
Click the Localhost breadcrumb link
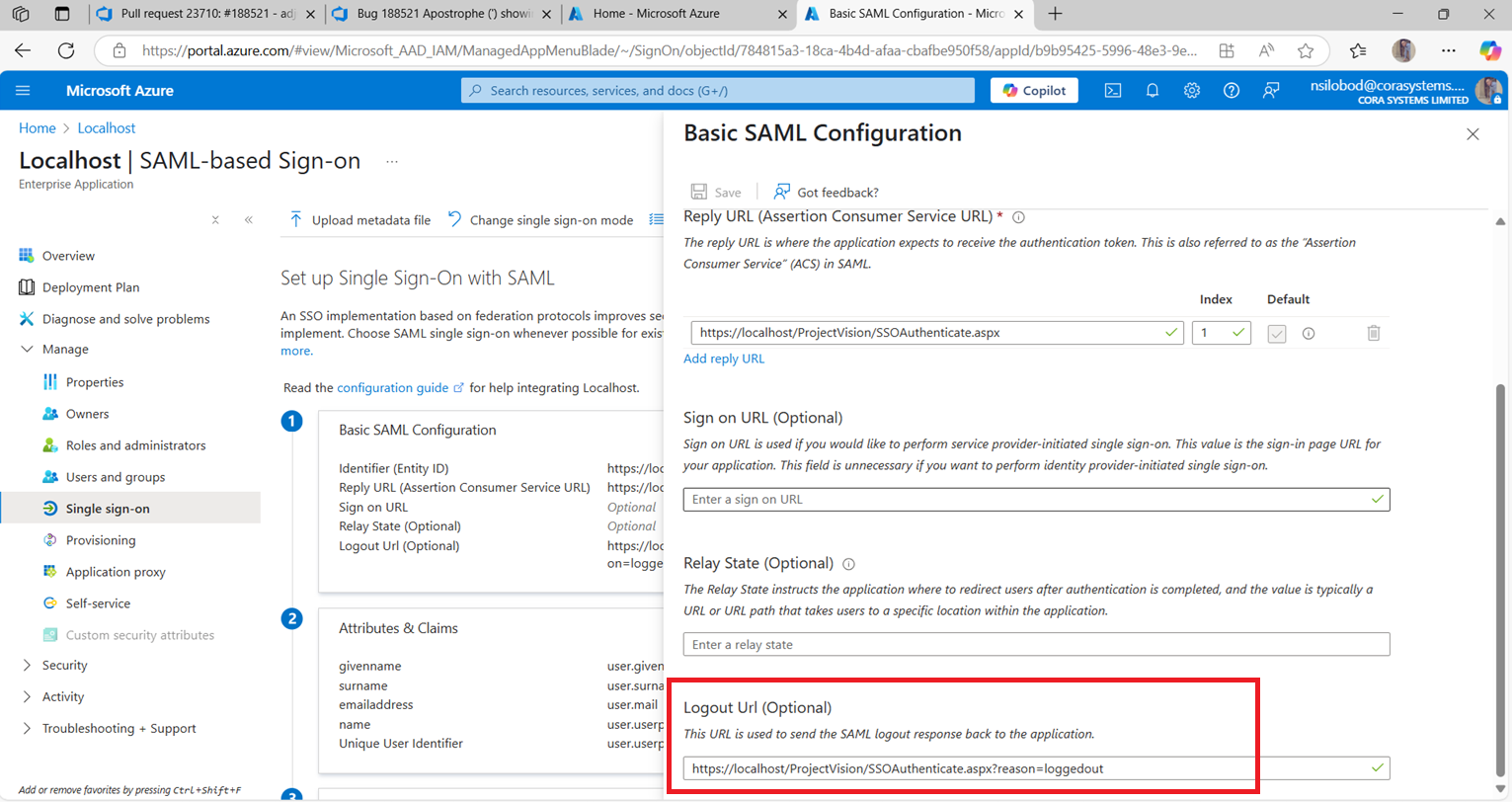pos(107,128)
